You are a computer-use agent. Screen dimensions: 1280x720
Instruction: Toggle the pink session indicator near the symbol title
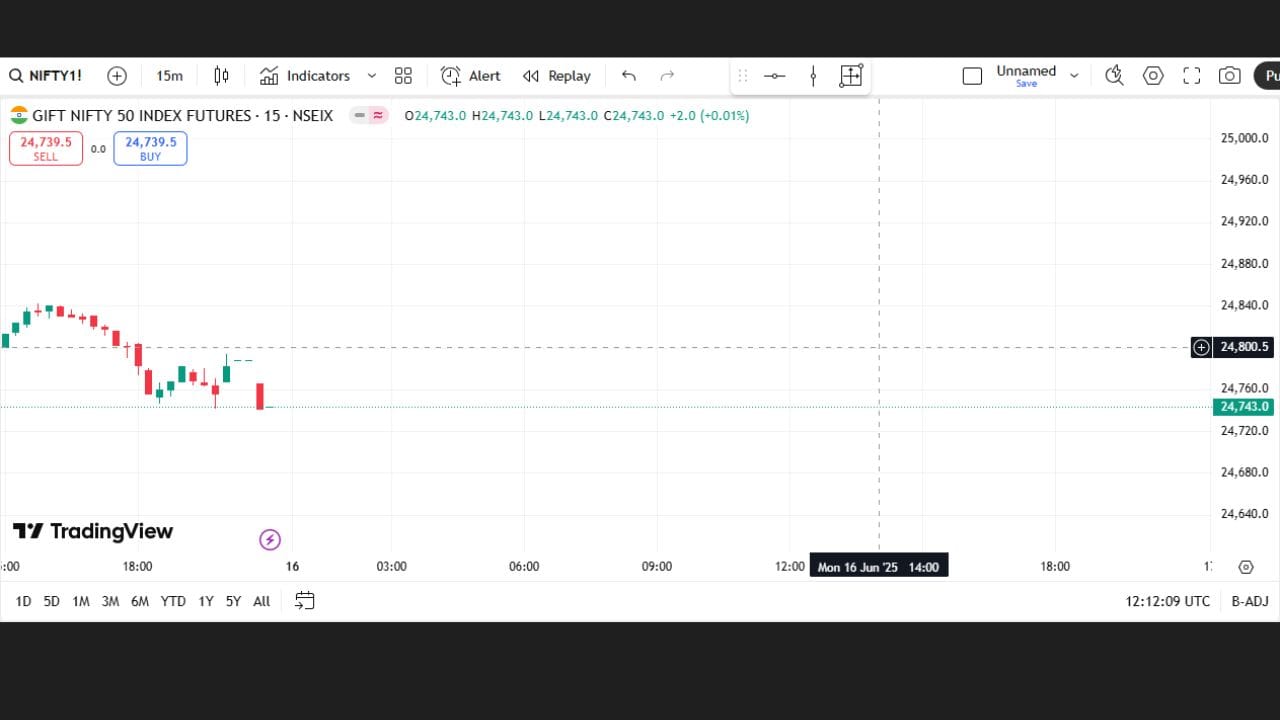pyautogui.click(x=378, y=116)
